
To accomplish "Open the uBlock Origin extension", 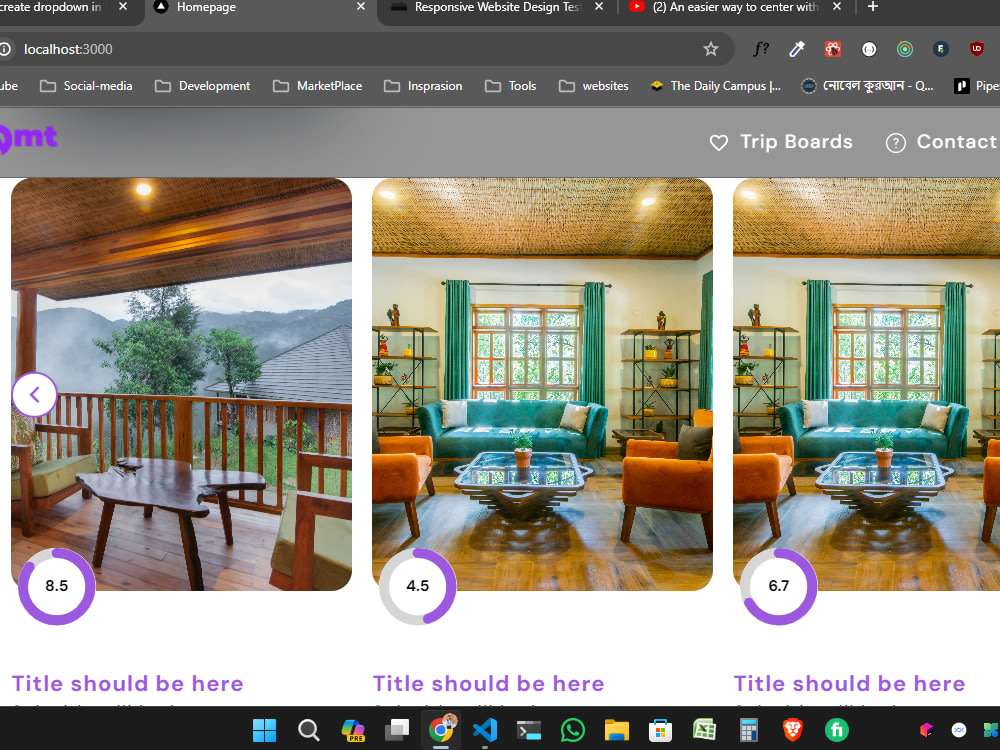I will [977, 48].
